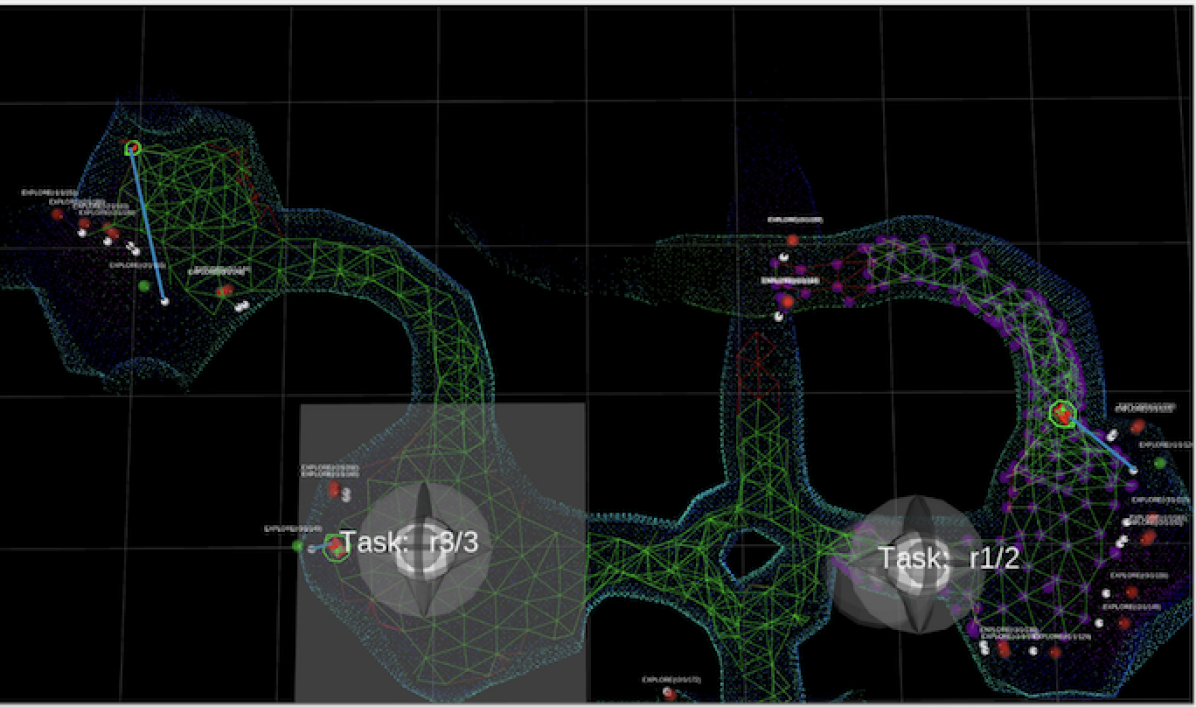Select the "Task: r3/3" label

[410, 542]
